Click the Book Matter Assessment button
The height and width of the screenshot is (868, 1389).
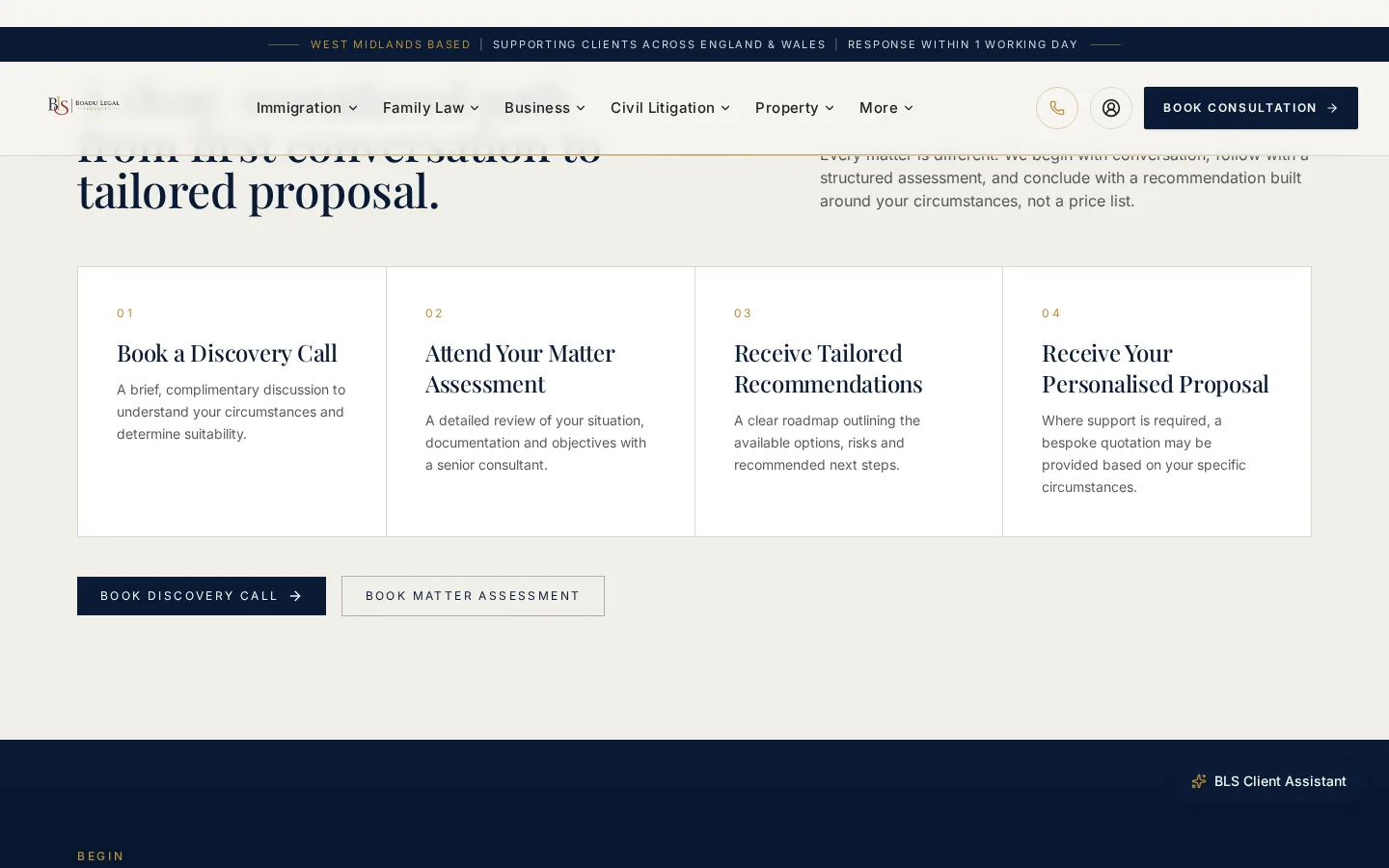473,596
